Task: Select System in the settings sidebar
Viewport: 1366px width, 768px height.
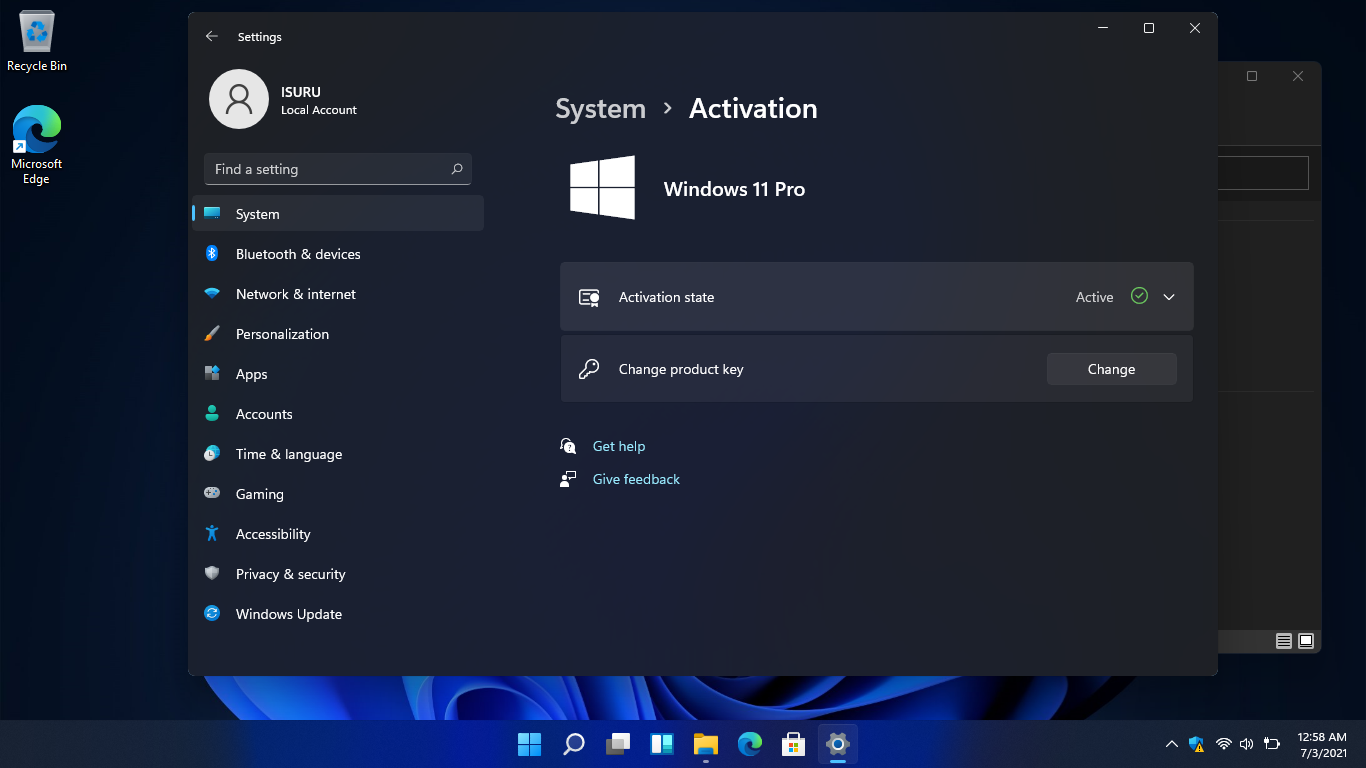Action: (338, 214)
